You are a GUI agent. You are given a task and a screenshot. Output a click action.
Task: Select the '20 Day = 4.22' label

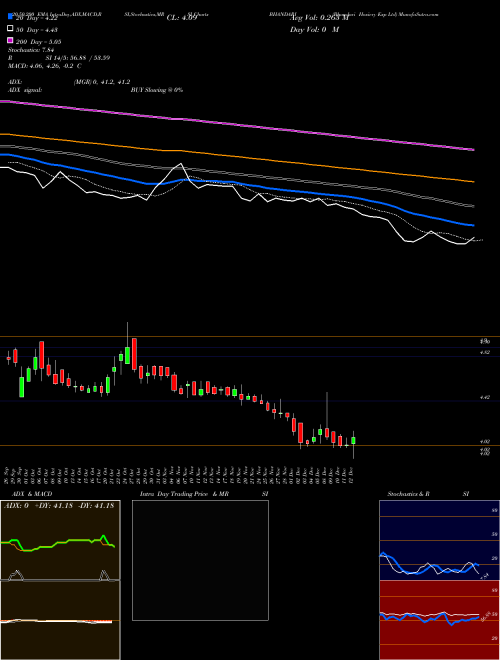[x=36, y=18]
